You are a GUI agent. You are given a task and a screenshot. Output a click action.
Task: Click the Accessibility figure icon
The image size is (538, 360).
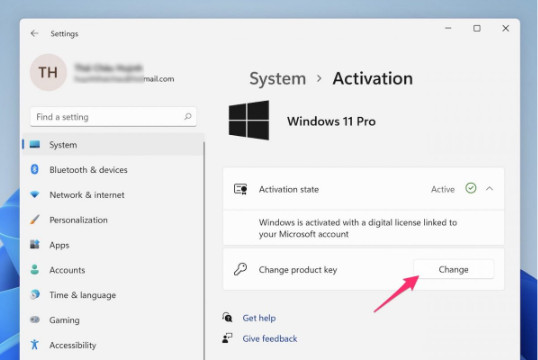[35, 344]
